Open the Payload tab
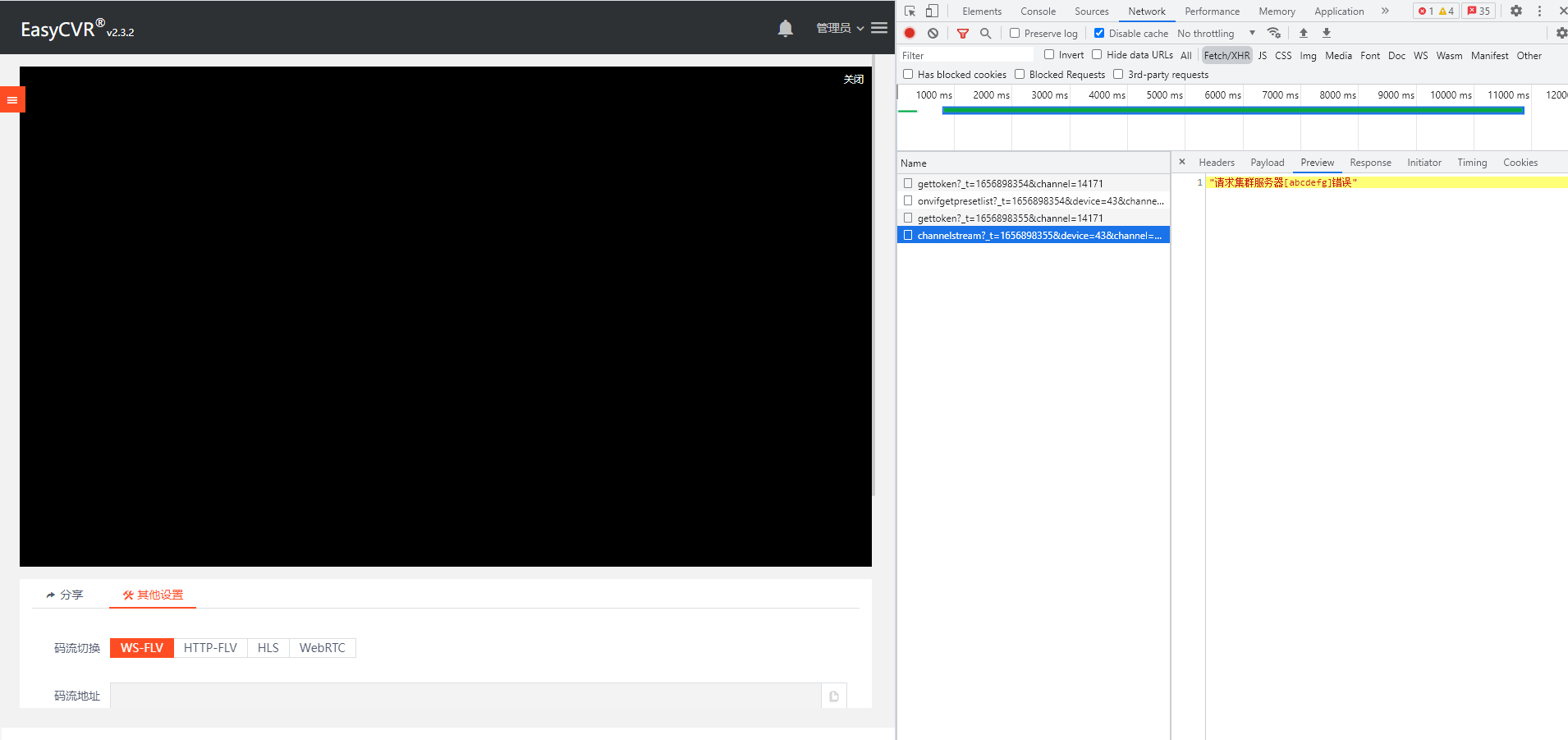The width and height of the screenshot is (1568, 740). click(1268, 163)
